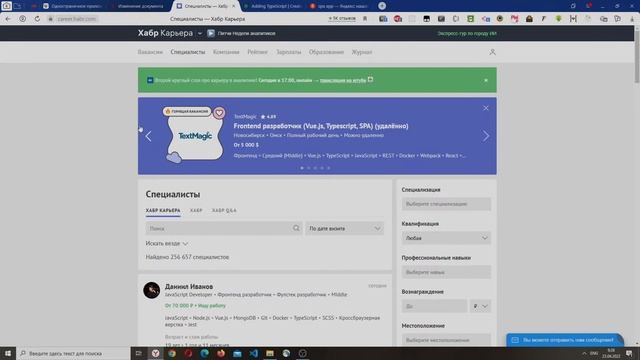Viewport: 640px width, 360px height.
Task: Go to the Вакансии section
Action: click(x=150, y=52)
